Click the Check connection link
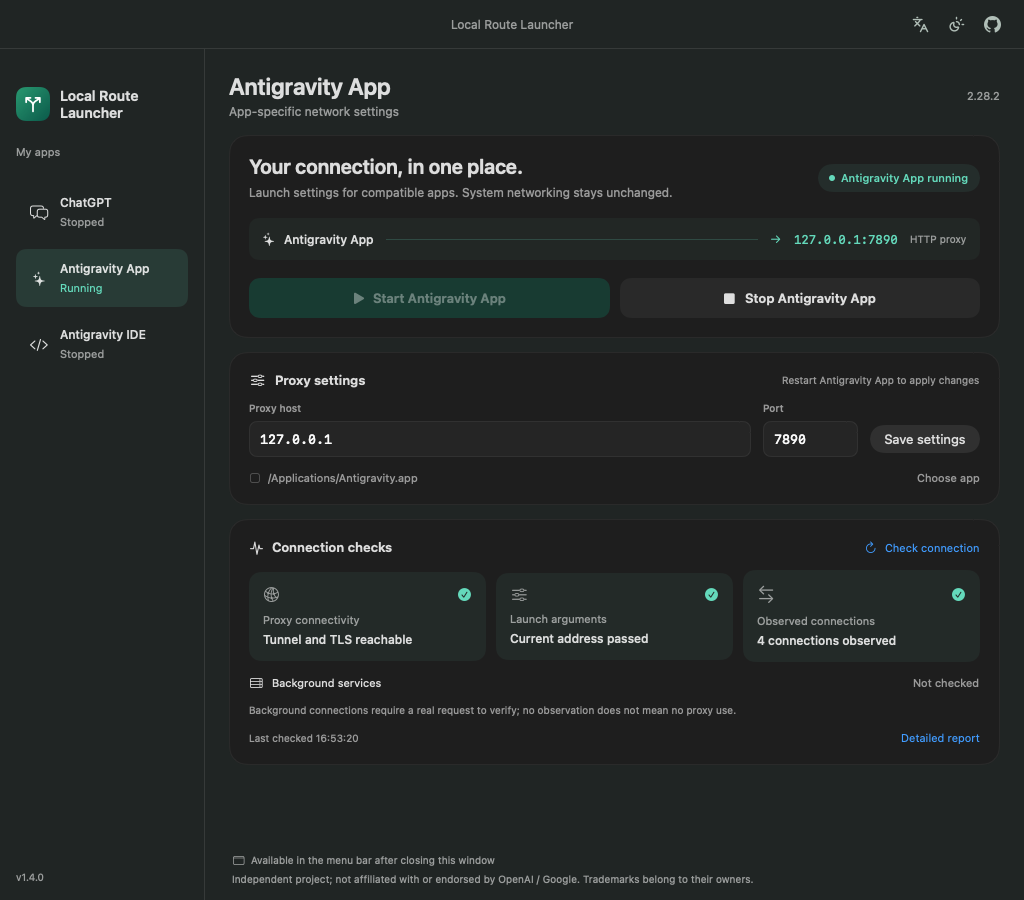The width and height of the screenshot is (1024, 900). click(931, 548)
